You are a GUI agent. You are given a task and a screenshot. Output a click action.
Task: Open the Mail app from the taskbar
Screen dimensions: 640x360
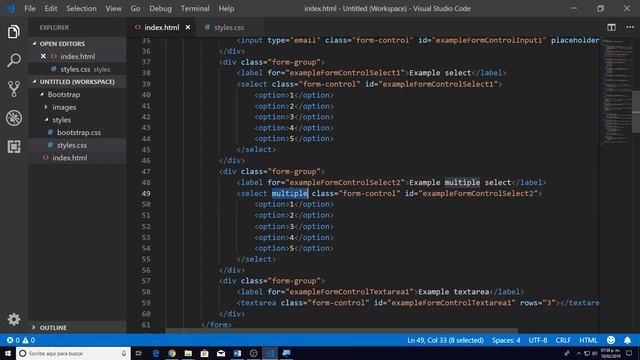[221, 353]
